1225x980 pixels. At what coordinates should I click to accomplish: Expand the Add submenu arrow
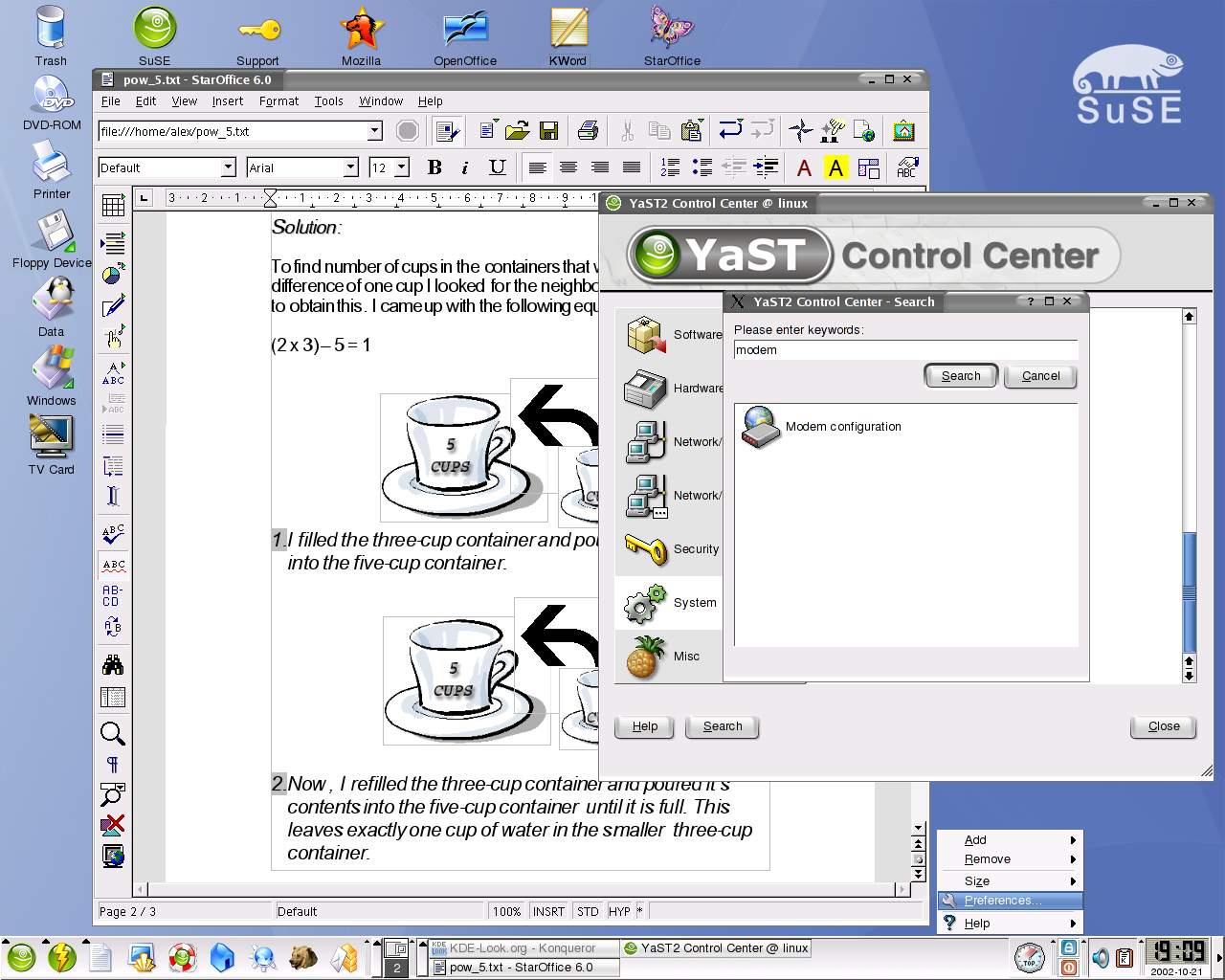1073,839
